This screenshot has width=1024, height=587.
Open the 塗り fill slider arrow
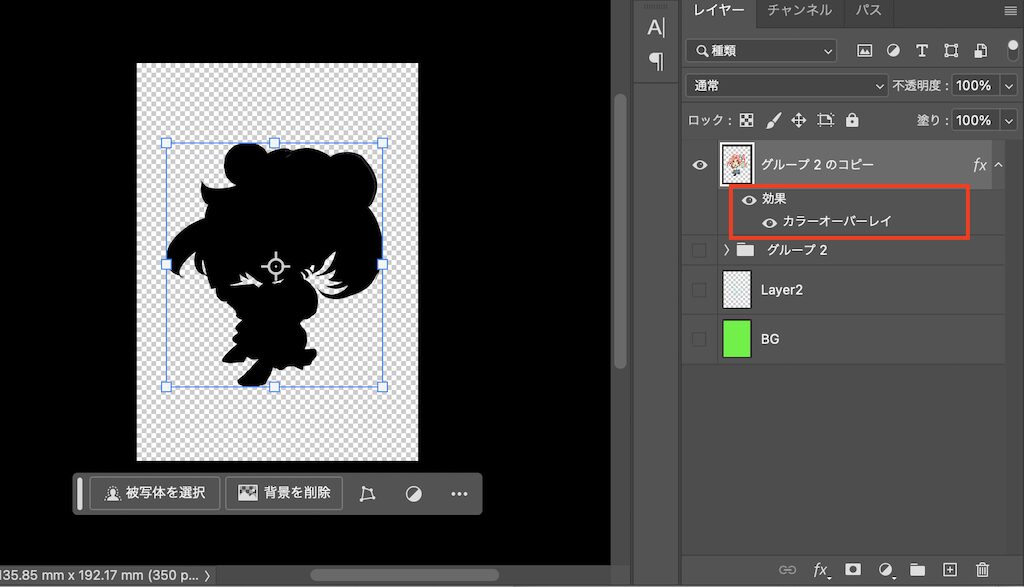(1009, 121)
